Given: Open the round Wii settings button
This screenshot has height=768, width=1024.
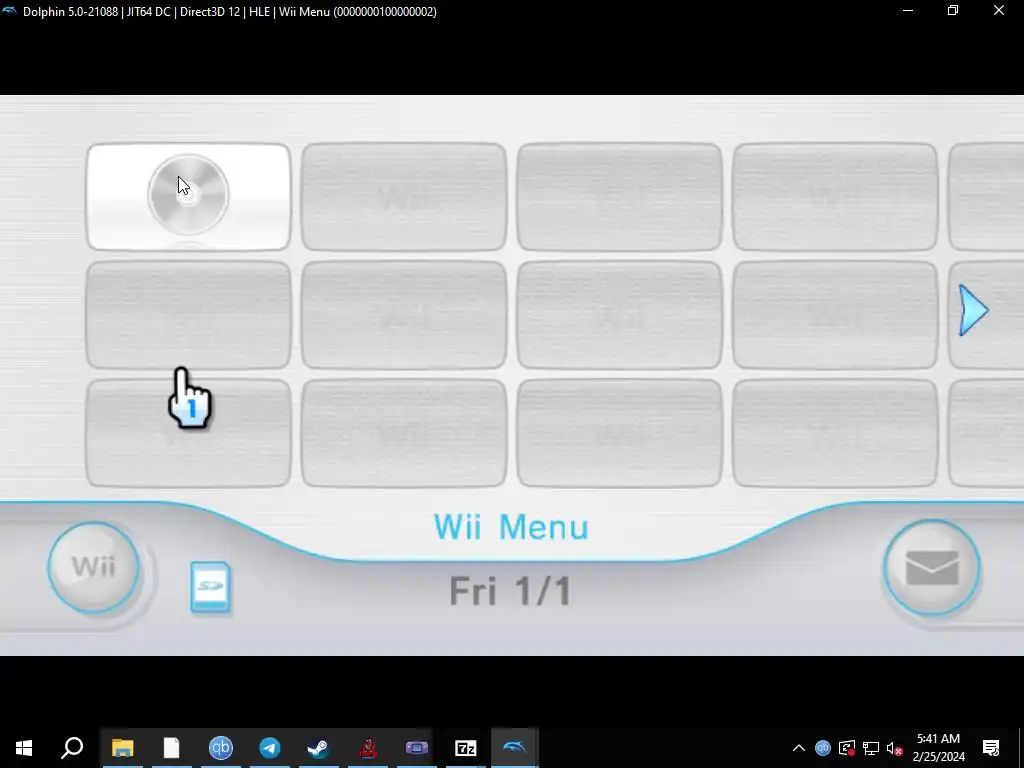Looking at the screenshot, I should (x=93, y=567).
